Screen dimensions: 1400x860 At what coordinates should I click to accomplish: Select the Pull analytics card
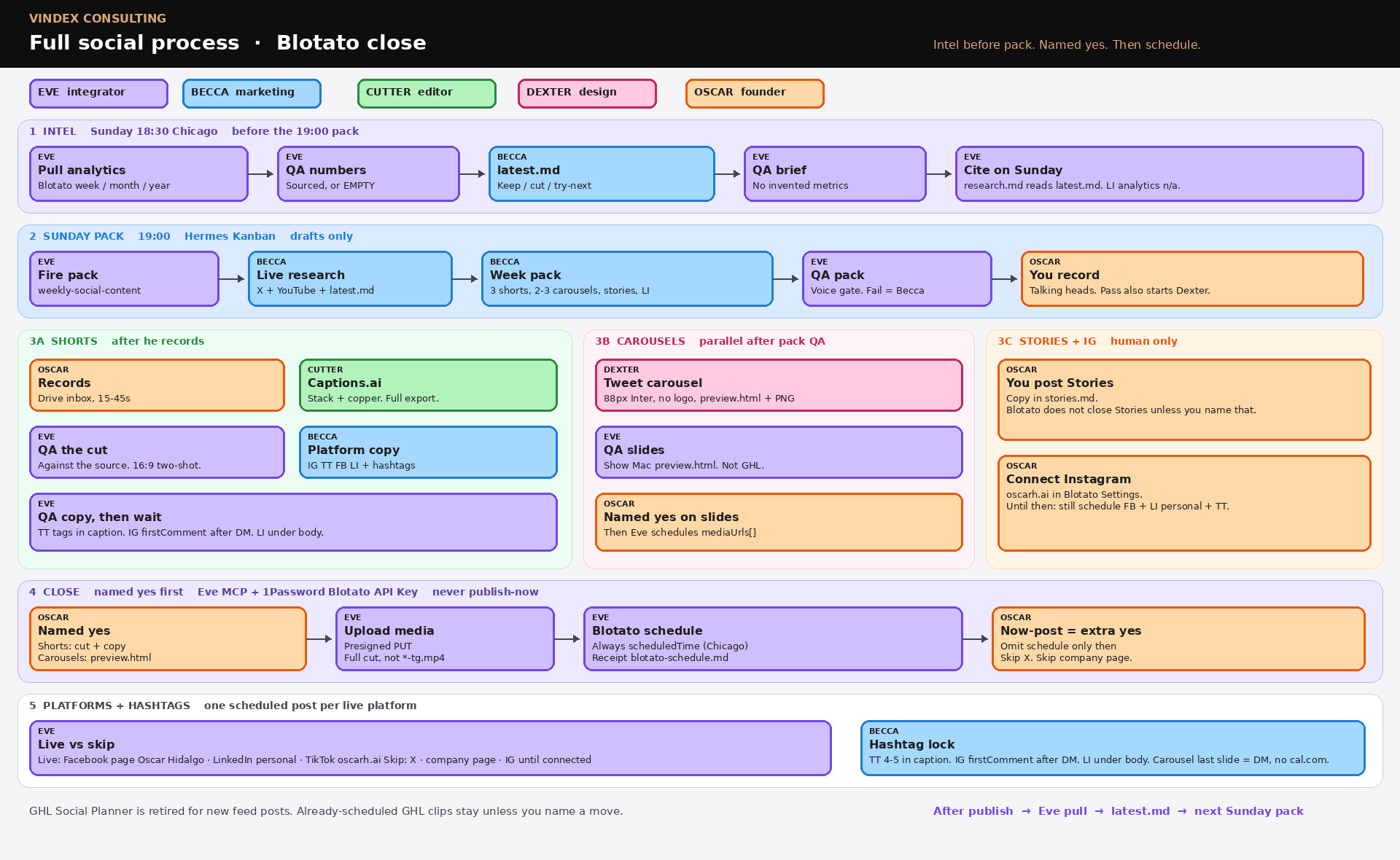coord(139,173)
